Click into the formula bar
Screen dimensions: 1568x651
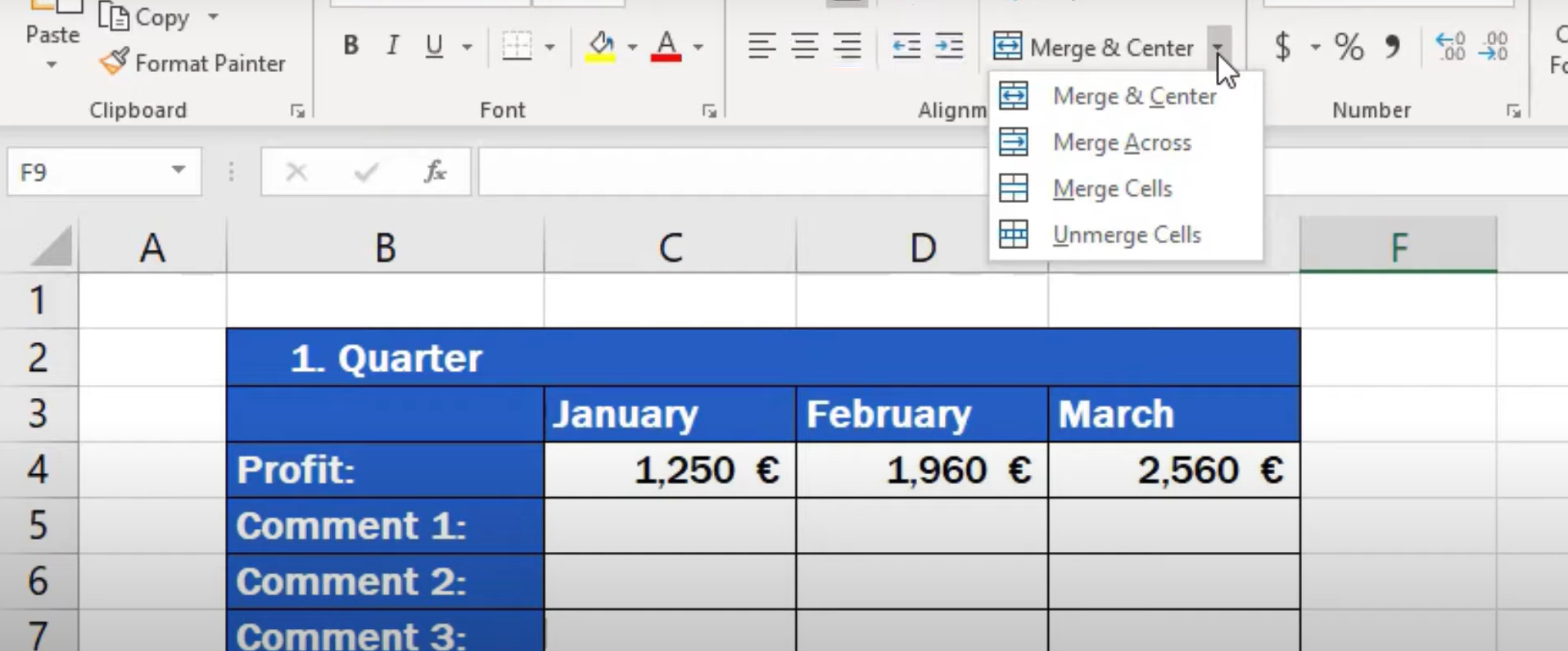pyautogui.click(x=733, y=172)
